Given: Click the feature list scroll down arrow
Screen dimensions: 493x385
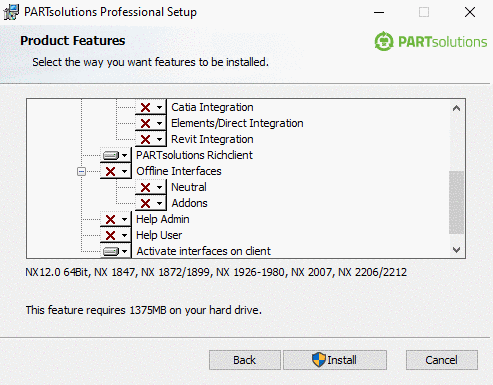Looking at the screenshot, I should tap(457, 250).
